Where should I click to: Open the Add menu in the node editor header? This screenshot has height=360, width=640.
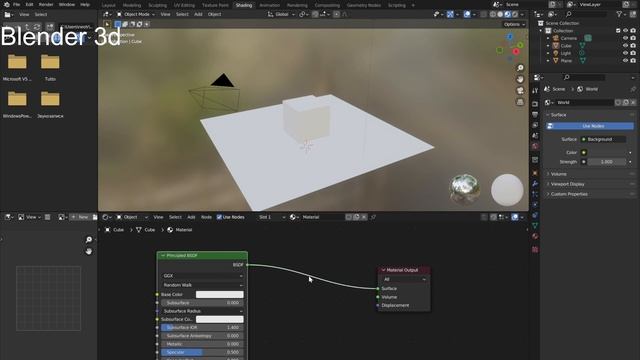click(x=191, y=217)
